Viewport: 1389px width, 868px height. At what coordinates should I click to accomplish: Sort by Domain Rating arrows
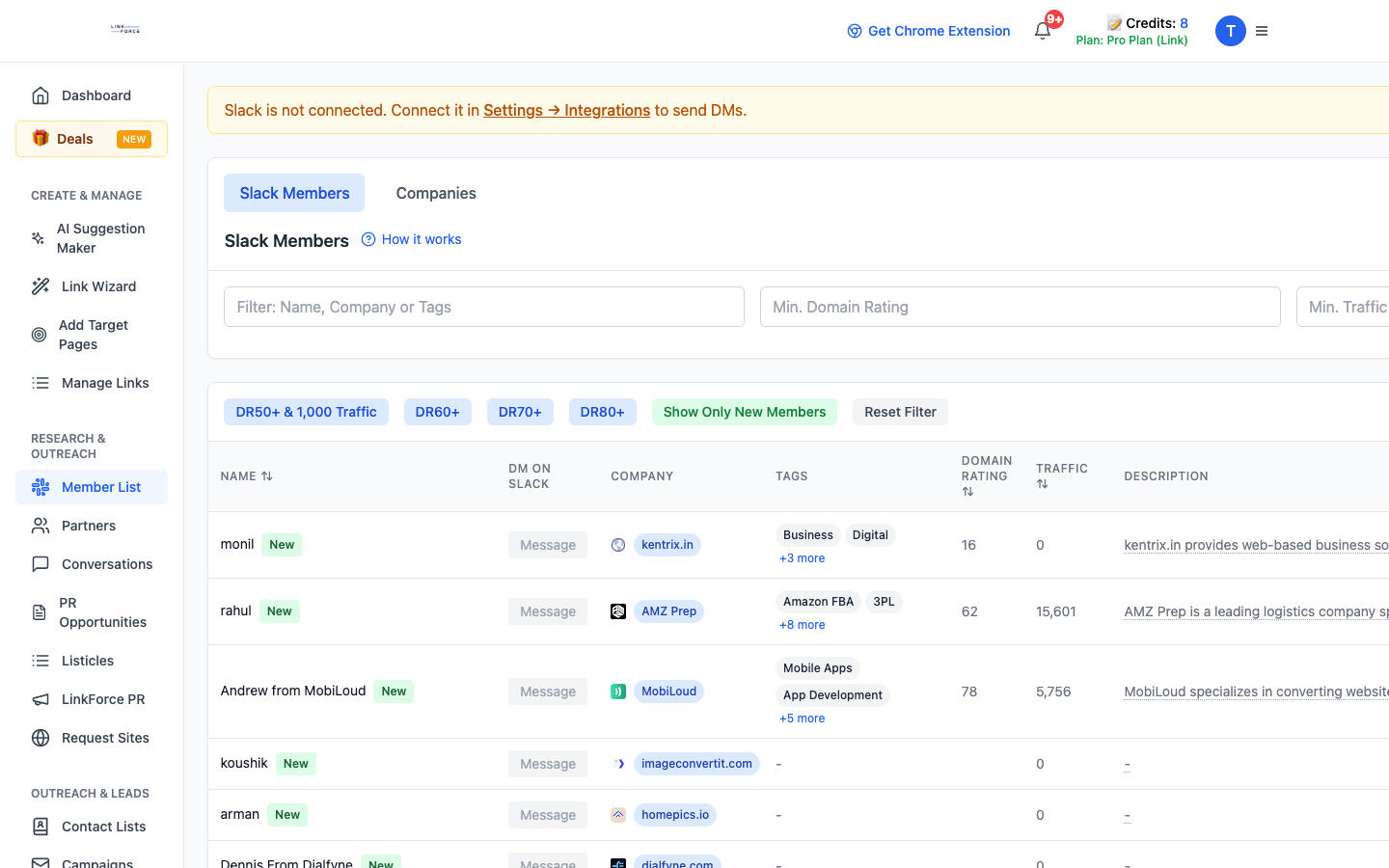pos(967,492)
